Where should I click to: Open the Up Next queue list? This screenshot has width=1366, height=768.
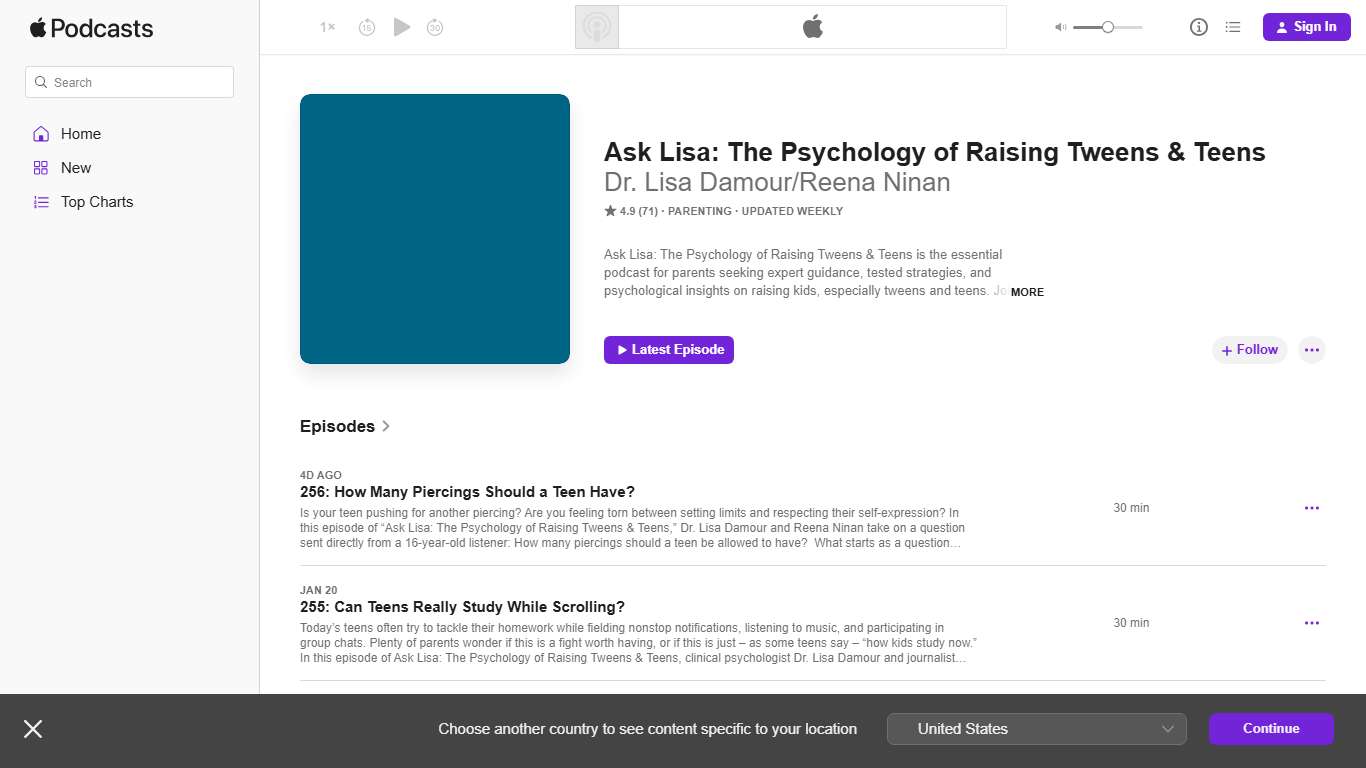(1233, 27)
